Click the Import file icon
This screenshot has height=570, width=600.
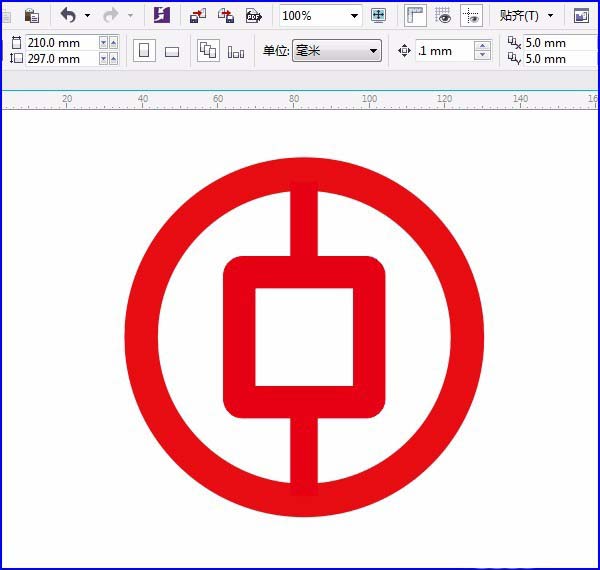198,16
